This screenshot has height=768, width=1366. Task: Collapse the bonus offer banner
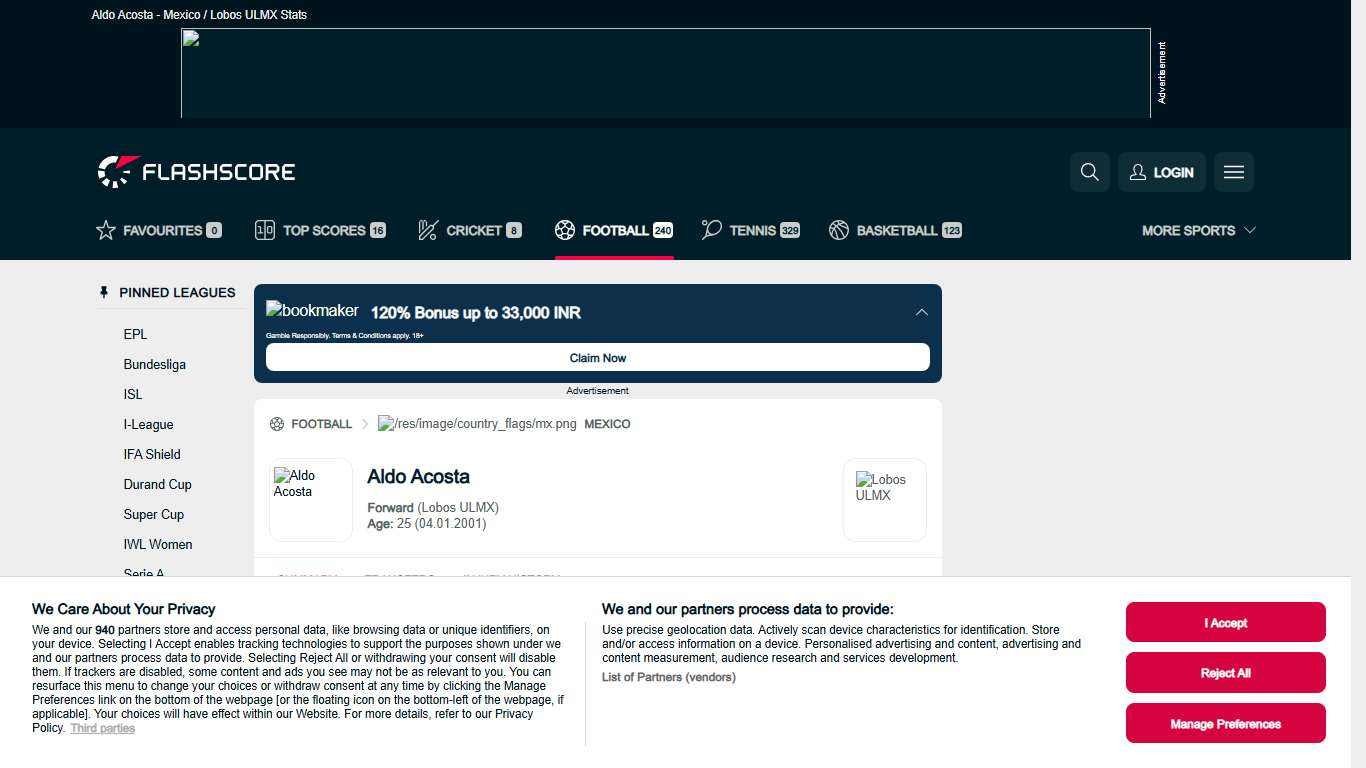921,312
